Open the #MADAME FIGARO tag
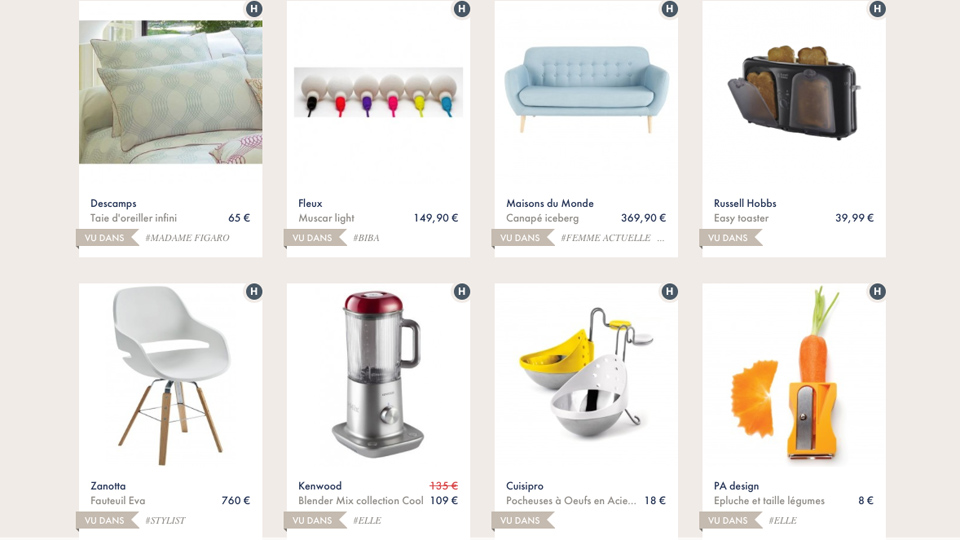 pos(187,238)
